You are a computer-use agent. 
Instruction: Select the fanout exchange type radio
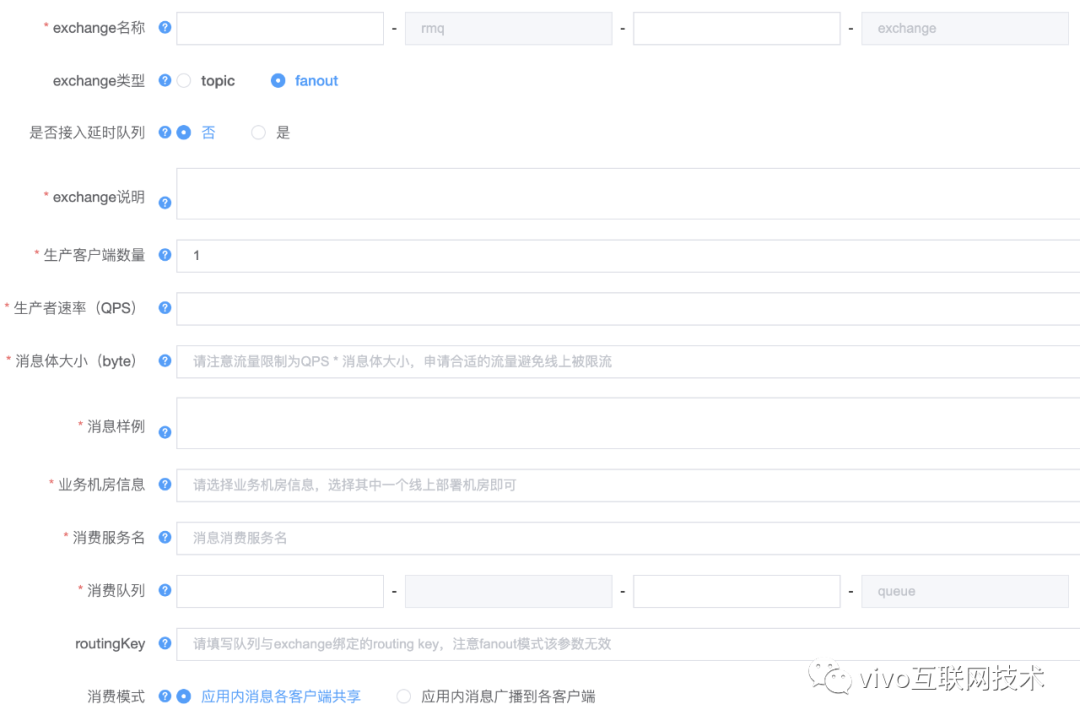(278, 81)
